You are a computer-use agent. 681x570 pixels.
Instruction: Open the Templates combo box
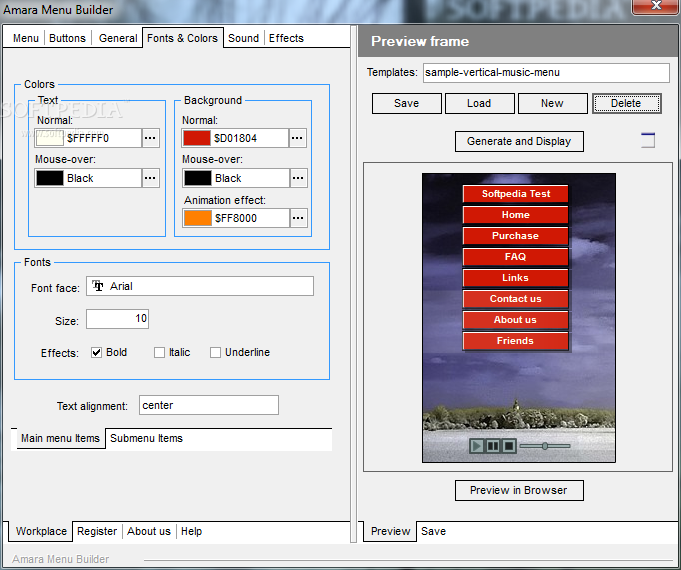click(x=546, y=73)
